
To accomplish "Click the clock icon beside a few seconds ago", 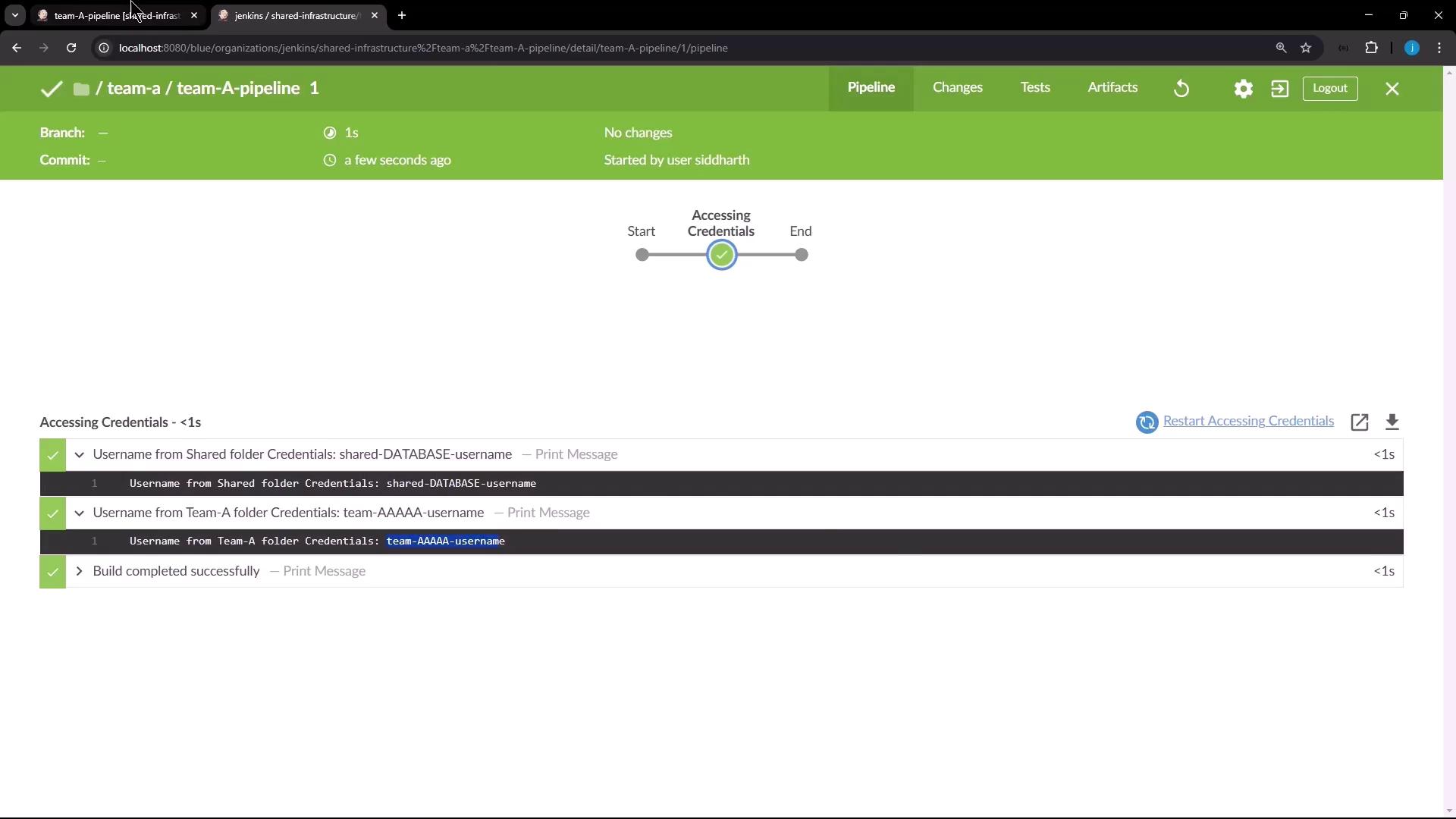I will click(x=329, y=160).
